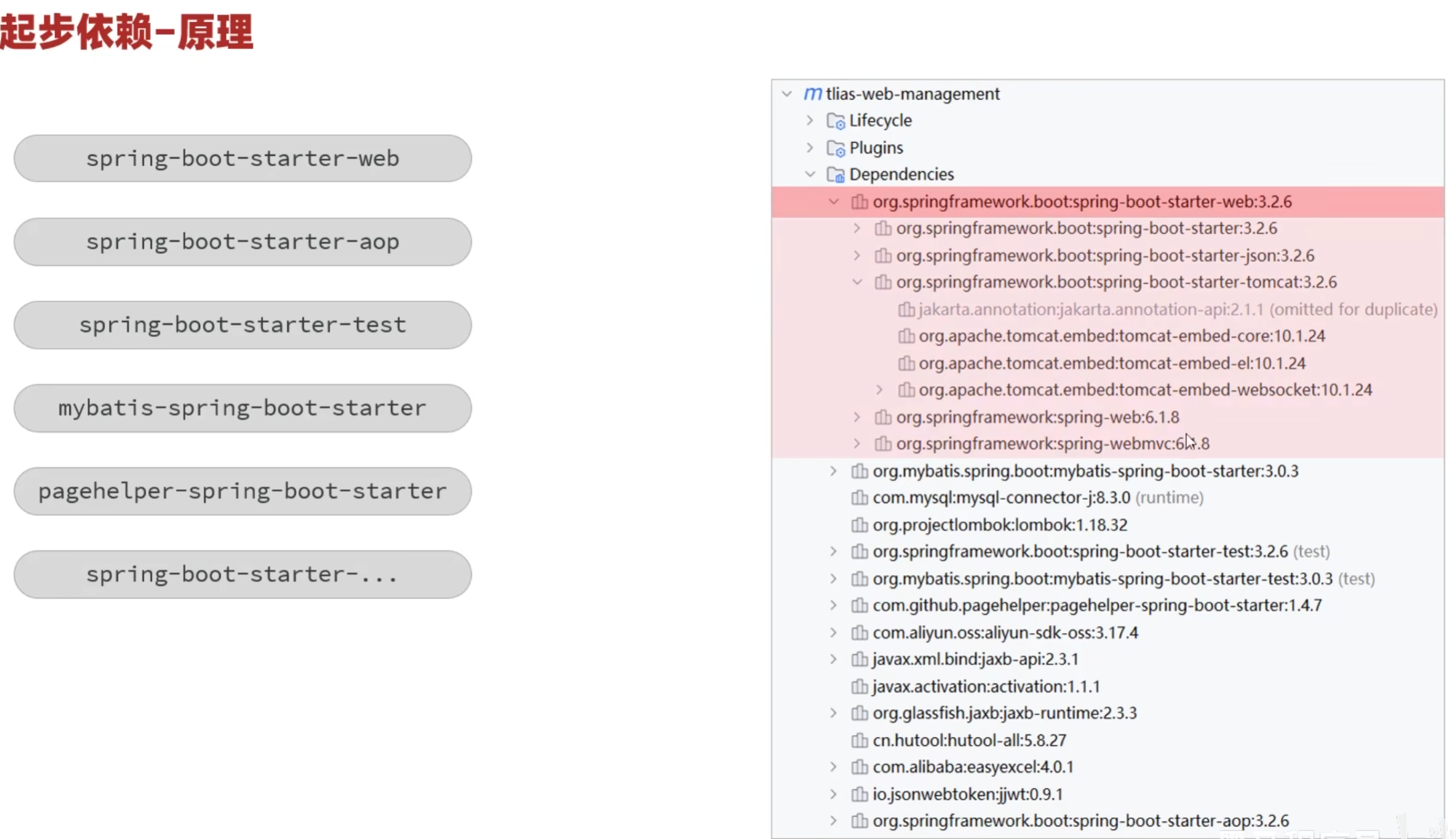
Task: Click the library icon beside javax.activation:activation
Action: tap(859, 687)
